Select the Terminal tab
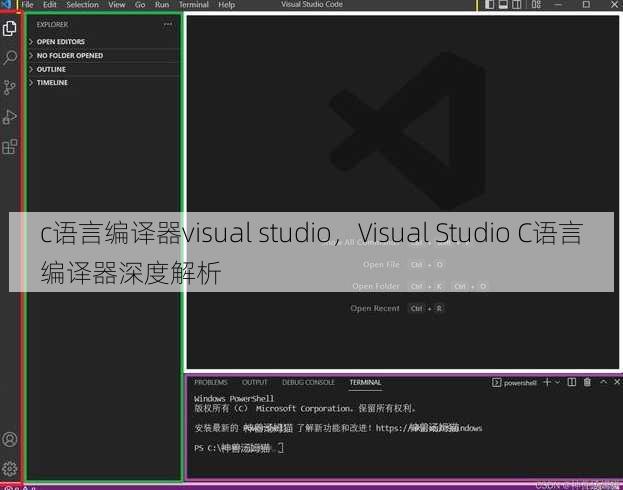The width and height of the screenshot is (623, 490). (x=365, y=382)
